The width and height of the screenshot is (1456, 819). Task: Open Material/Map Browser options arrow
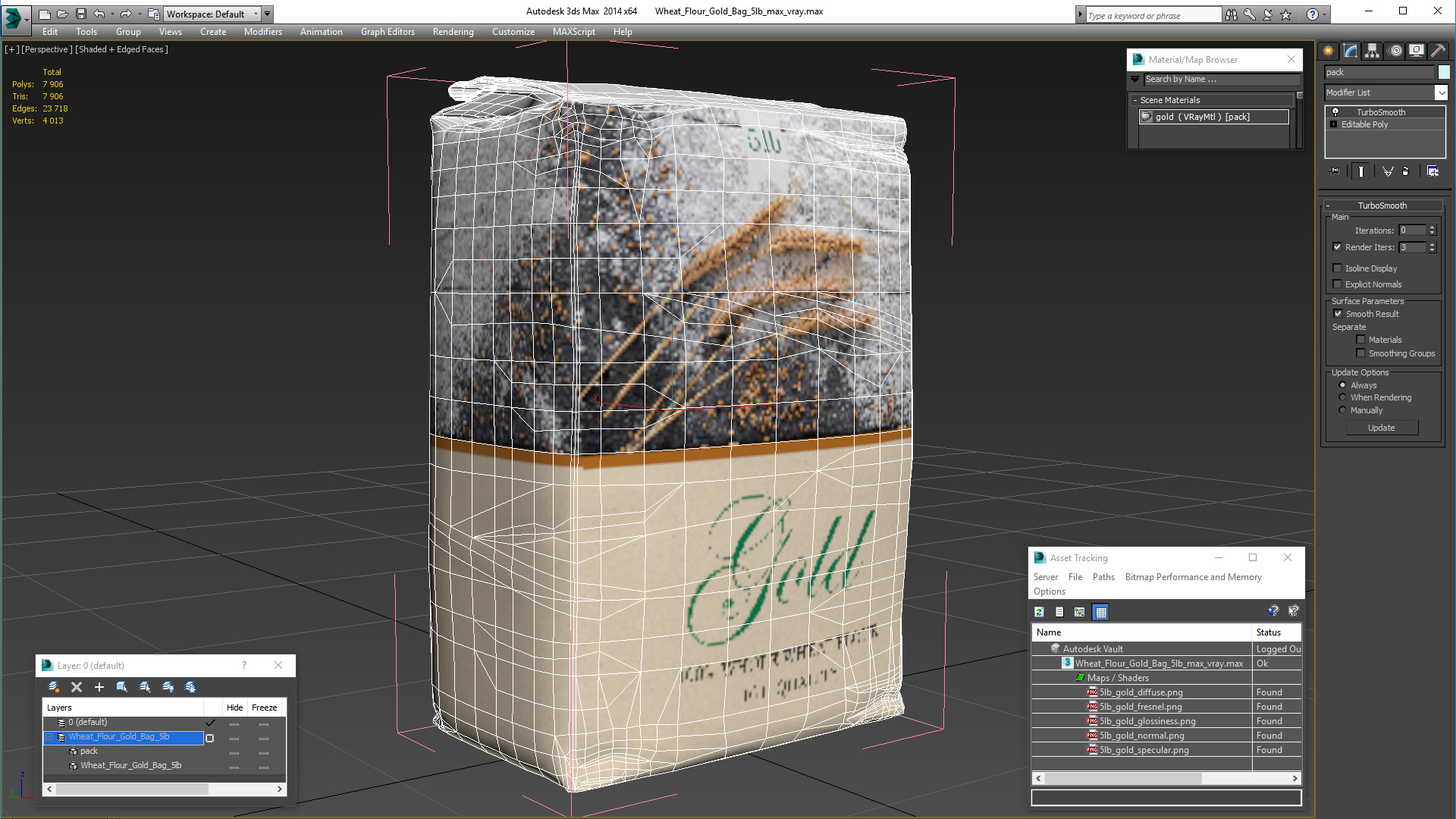point(1135,79)
